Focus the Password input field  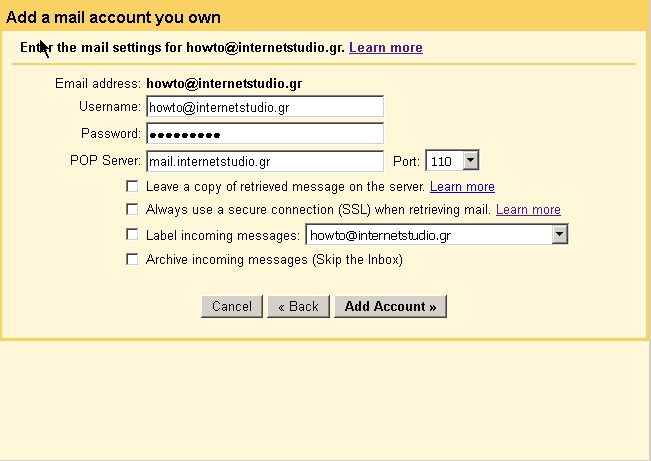click(x=264, y=134)
